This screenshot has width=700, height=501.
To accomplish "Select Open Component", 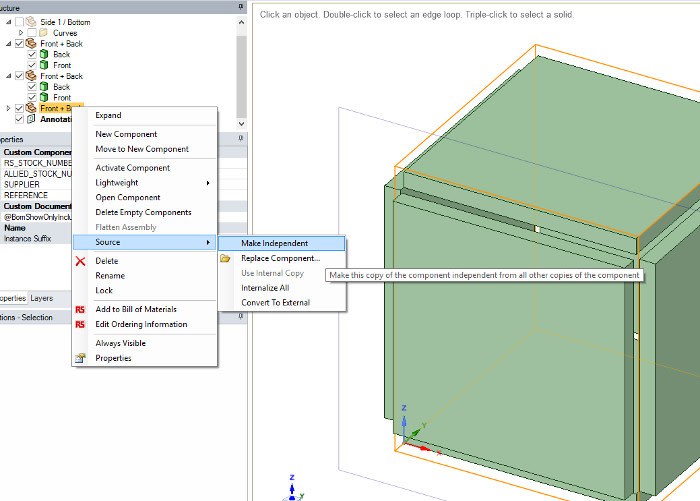I will tap(145, 197).
